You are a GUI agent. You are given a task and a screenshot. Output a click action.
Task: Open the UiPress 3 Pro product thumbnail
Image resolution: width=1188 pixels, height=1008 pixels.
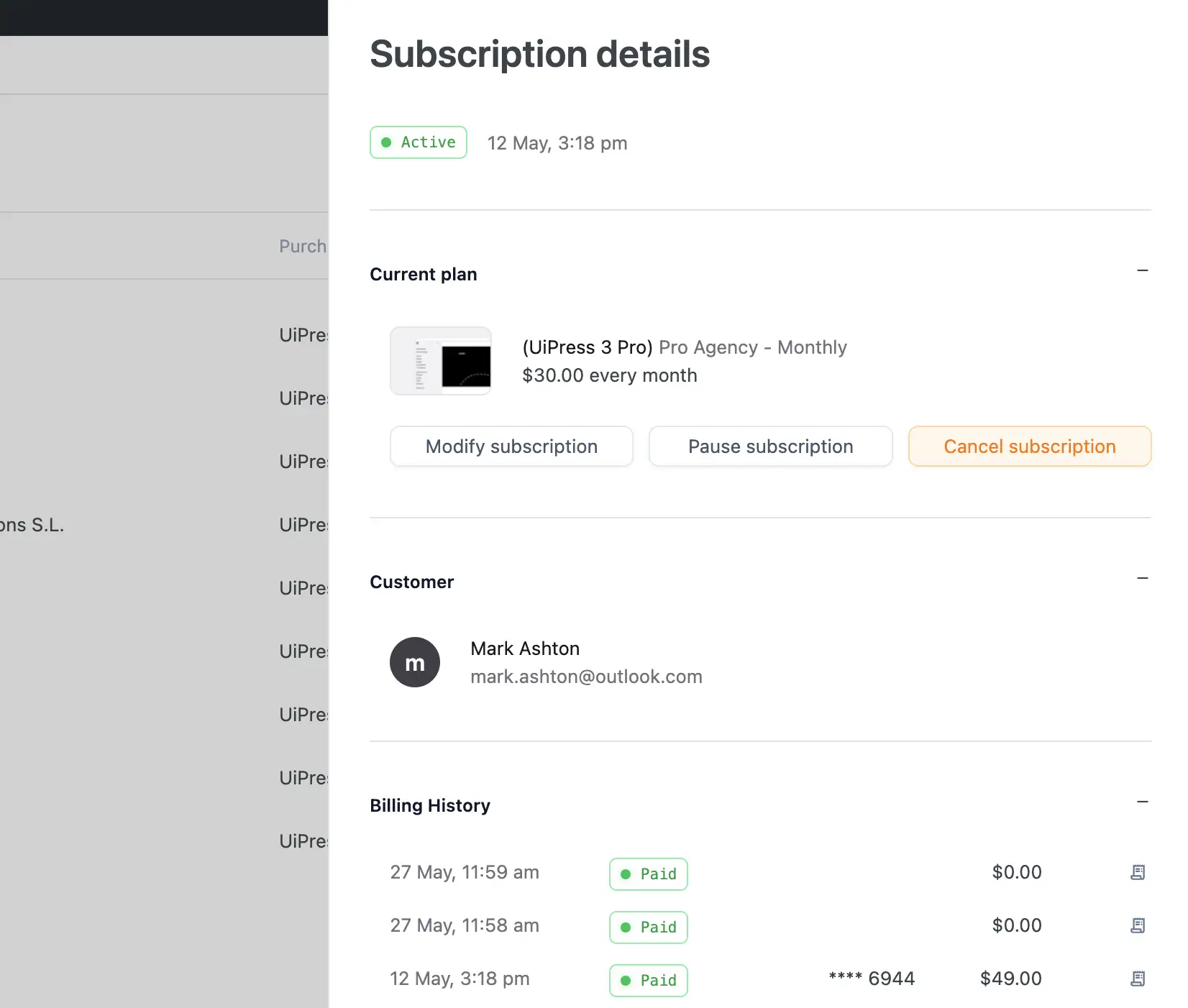pos(441,361)
